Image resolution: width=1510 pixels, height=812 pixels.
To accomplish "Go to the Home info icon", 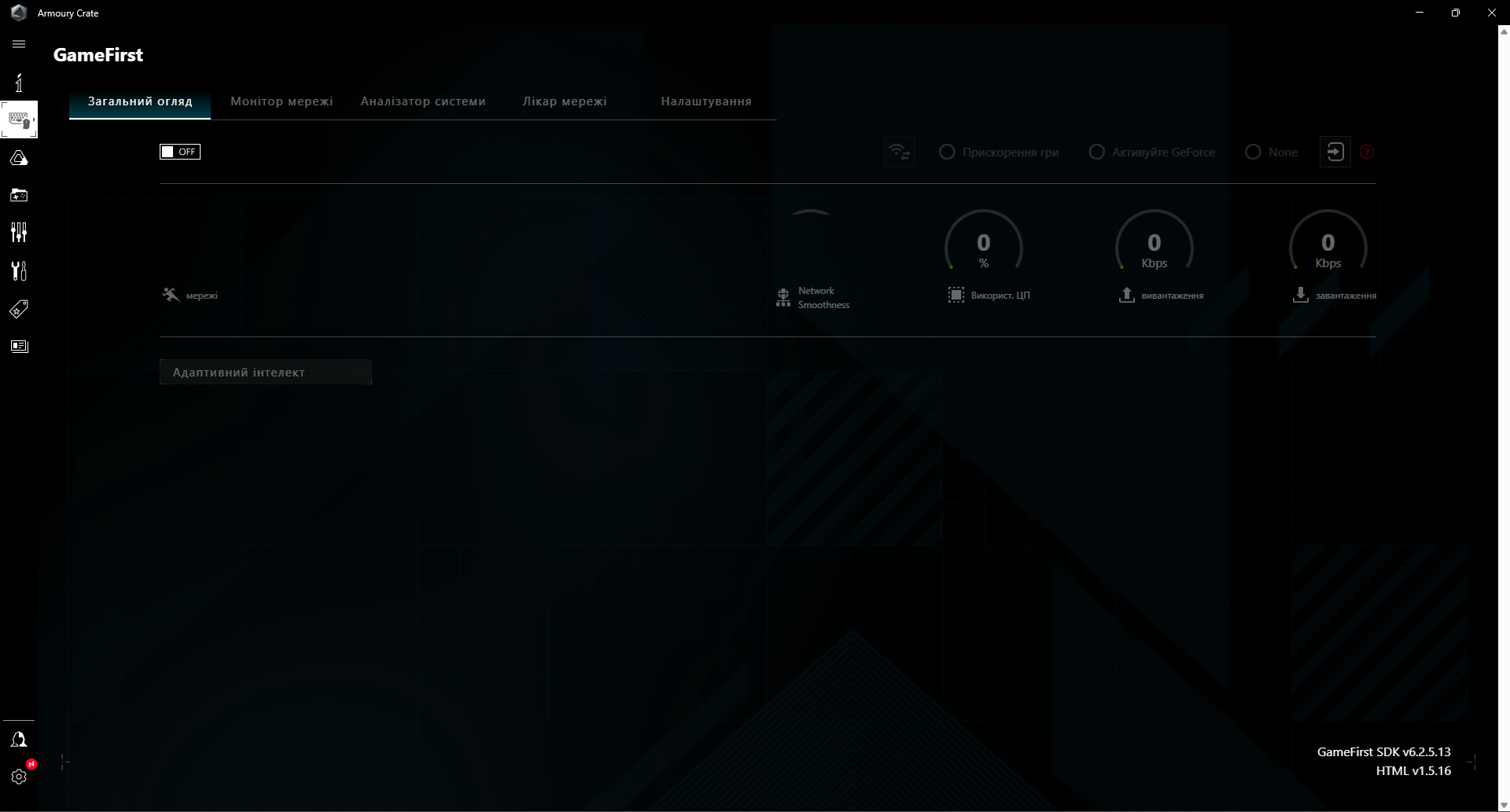I will 19,83.
